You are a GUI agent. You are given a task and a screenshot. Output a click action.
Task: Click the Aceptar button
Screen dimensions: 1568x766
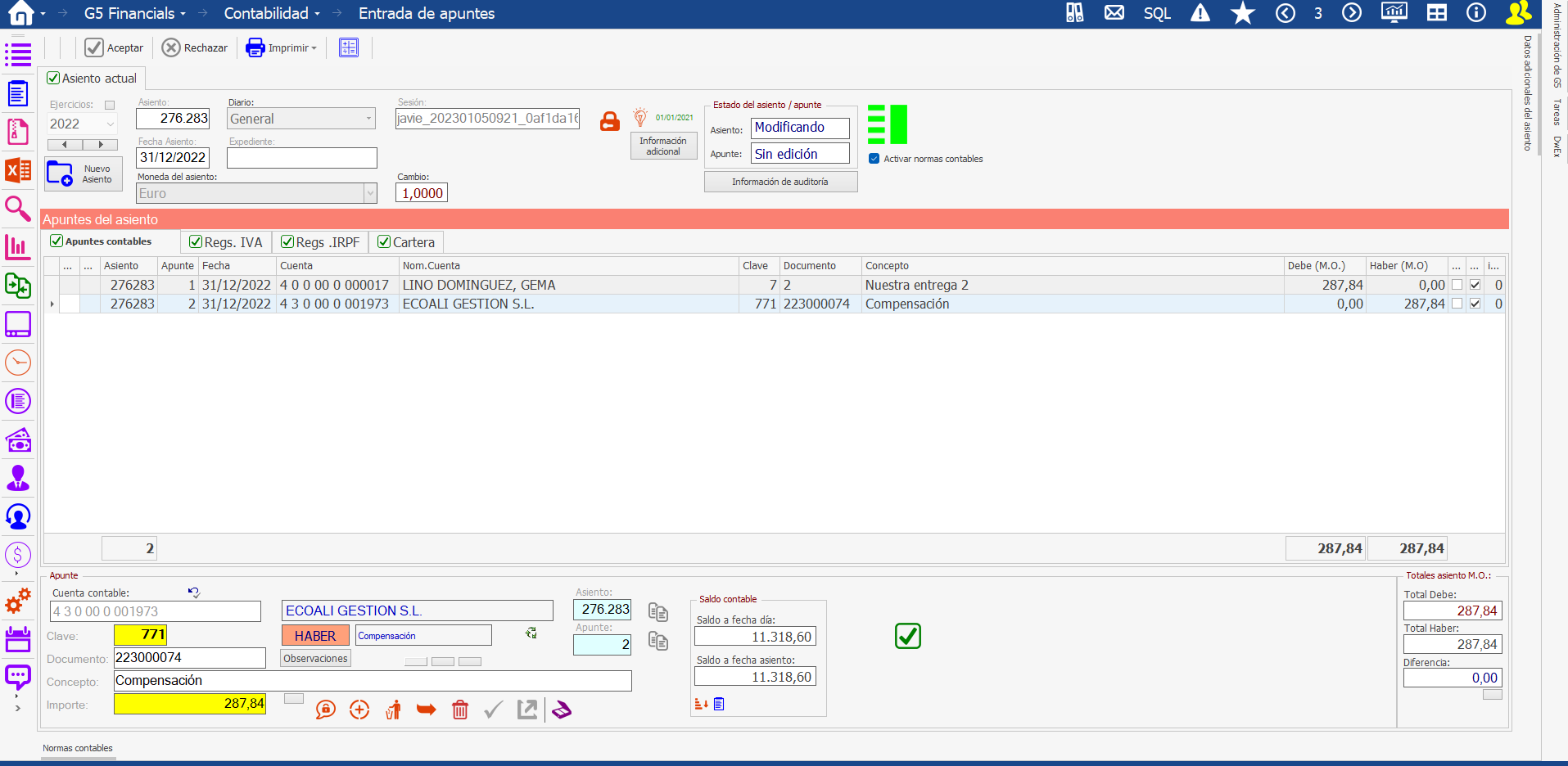point(115,48)
